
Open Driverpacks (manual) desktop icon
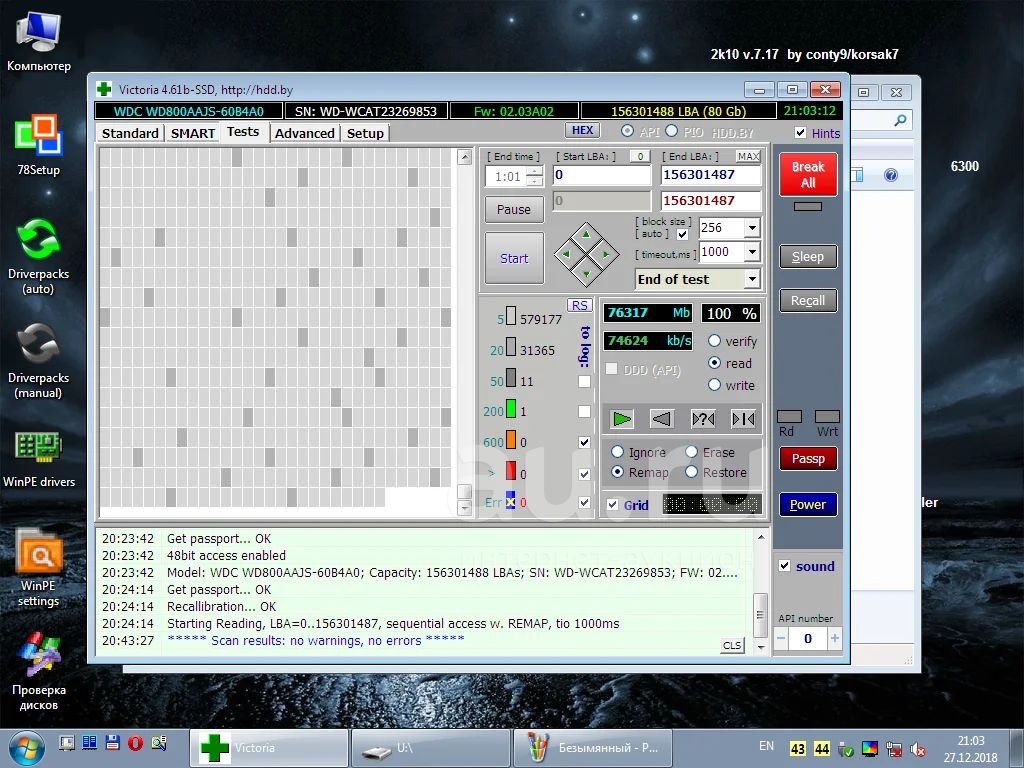click(x=39, y=360)
